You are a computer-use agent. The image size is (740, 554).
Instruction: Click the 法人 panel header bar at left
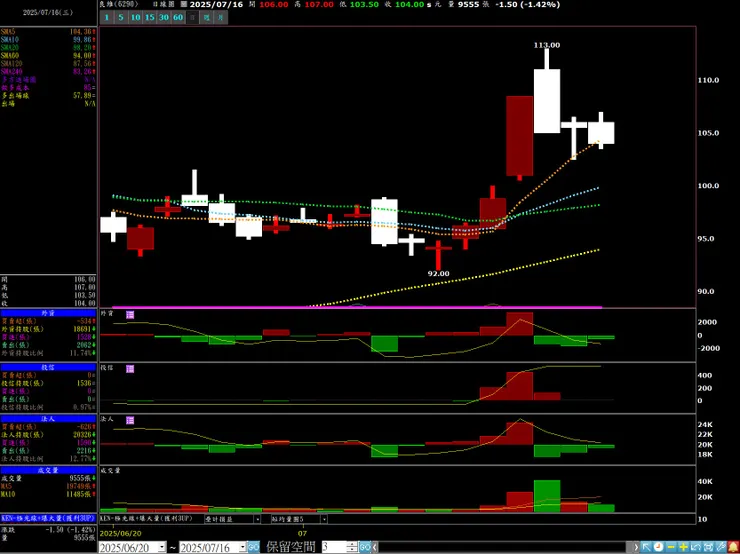click(48, 419)
